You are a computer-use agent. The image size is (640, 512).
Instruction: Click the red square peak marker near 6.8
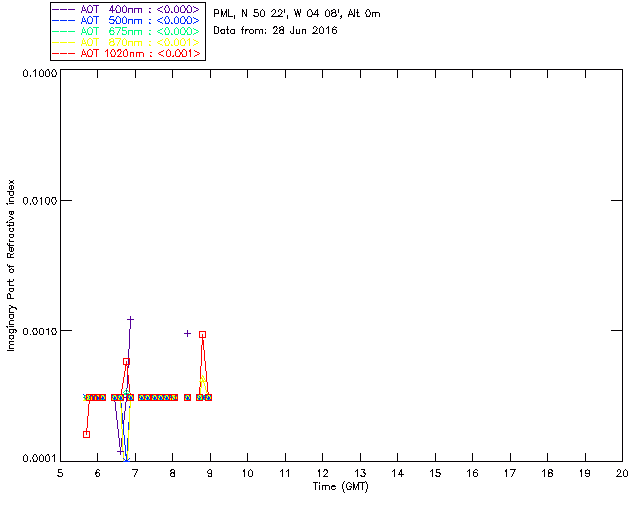127,361
